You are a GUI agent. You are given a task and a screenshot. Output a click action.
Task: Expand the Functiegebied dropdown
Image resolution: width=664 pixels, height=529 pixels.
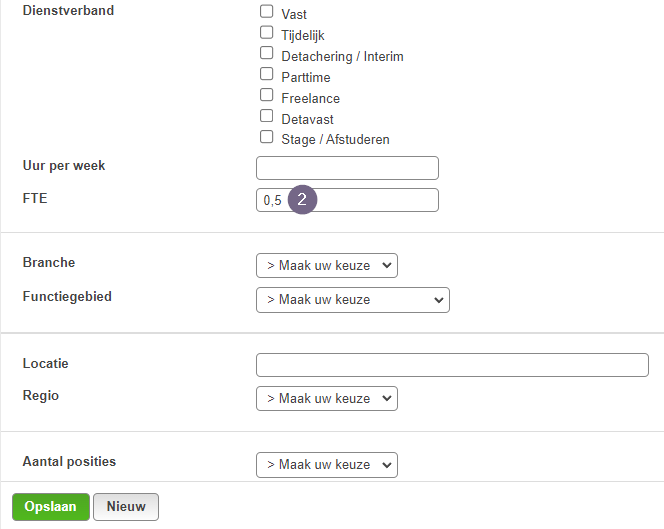(x=353, y=300)
